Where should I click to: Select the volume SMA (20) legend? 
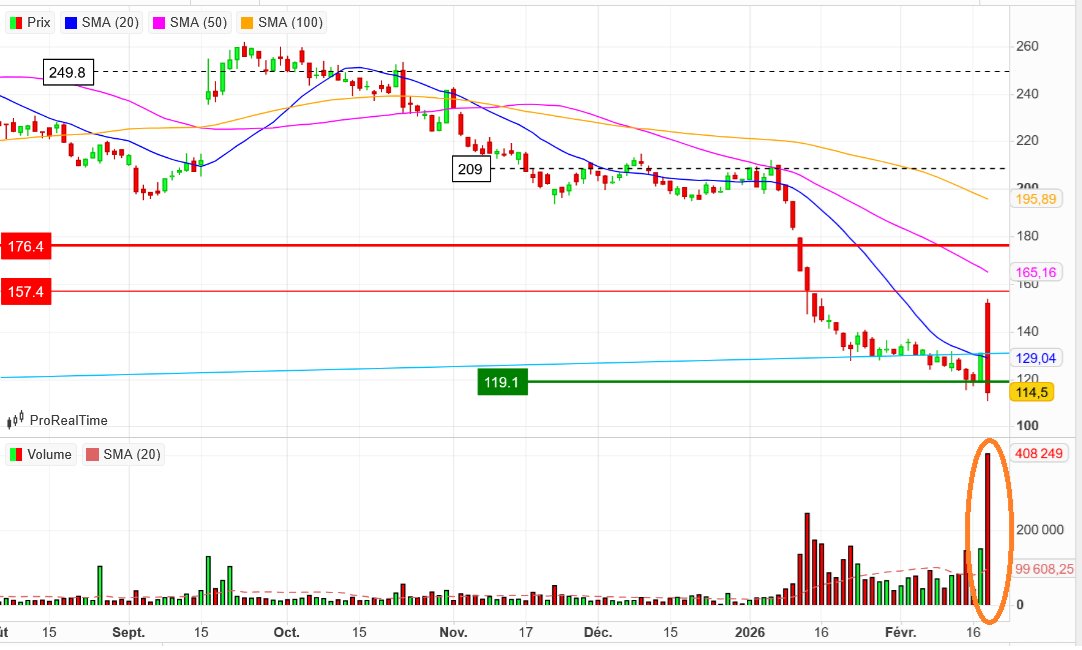[x=123, y=455]
